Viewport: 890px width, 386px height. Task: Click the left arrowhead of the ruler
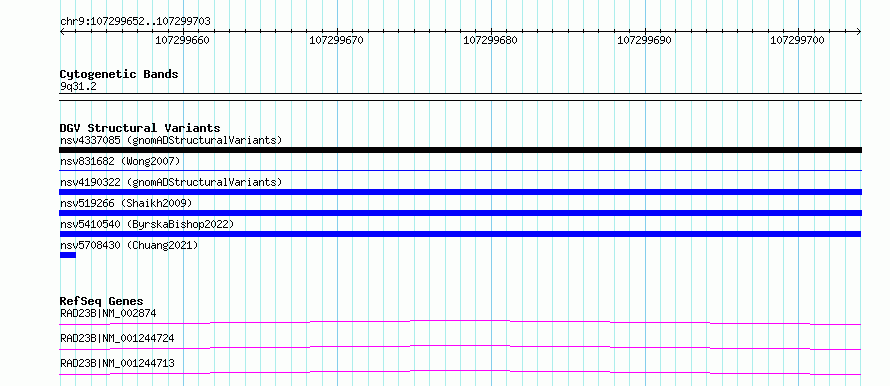(62, 31)
